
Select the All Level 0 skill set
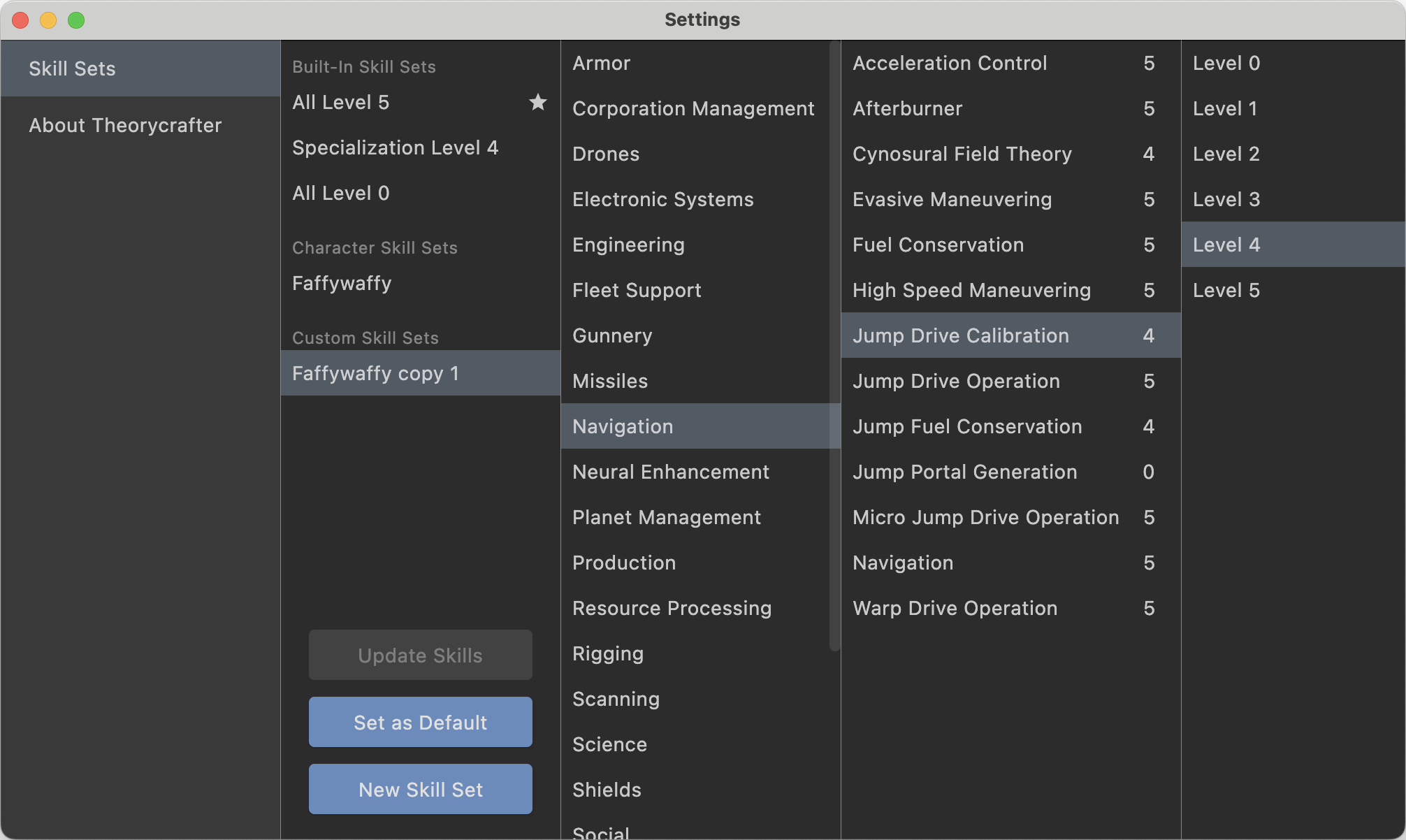[341, 193]
